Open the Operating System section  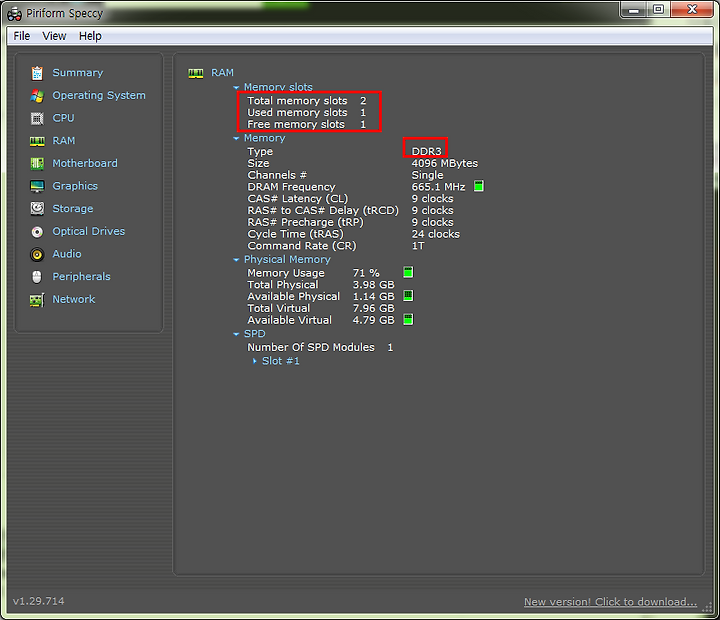click(99, 96)
